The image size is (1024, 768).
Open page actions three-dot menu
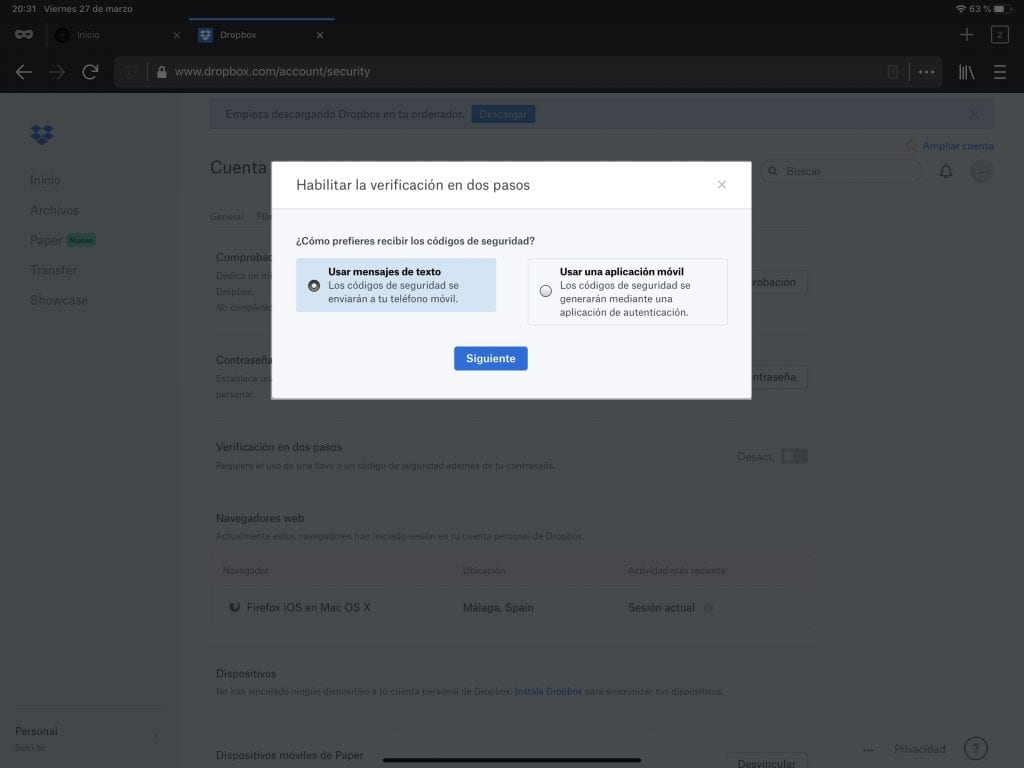point(926,72)
